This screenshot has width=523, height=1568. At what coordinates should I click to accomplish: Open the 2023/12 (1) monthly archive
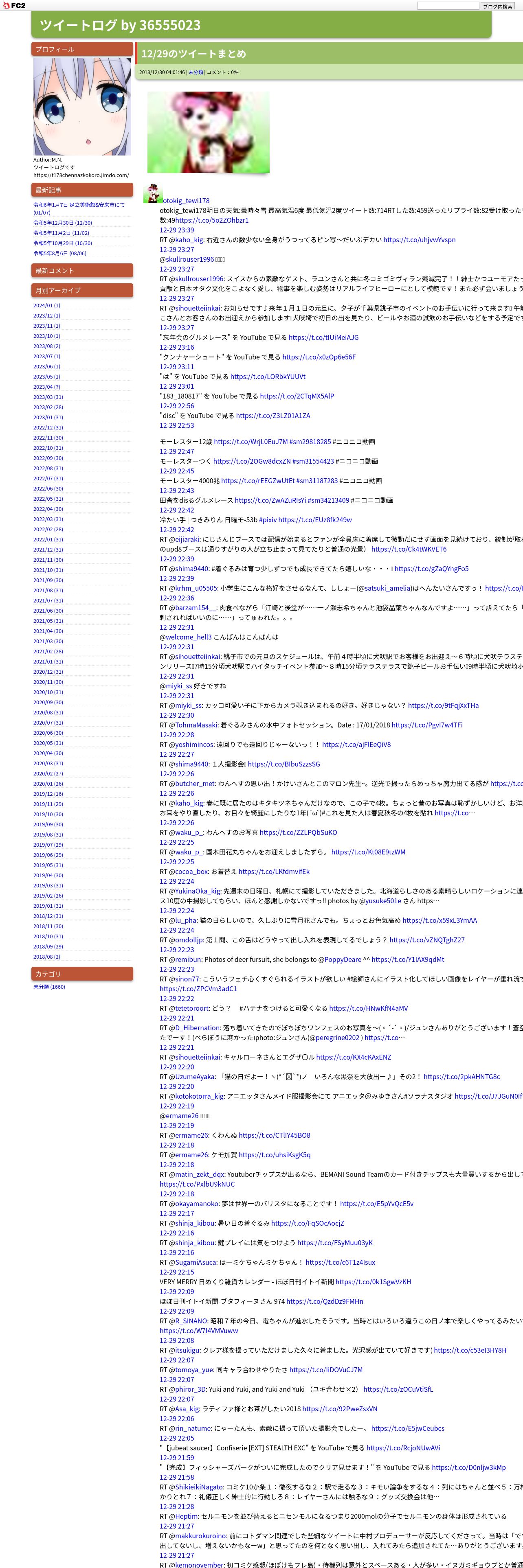47,316
